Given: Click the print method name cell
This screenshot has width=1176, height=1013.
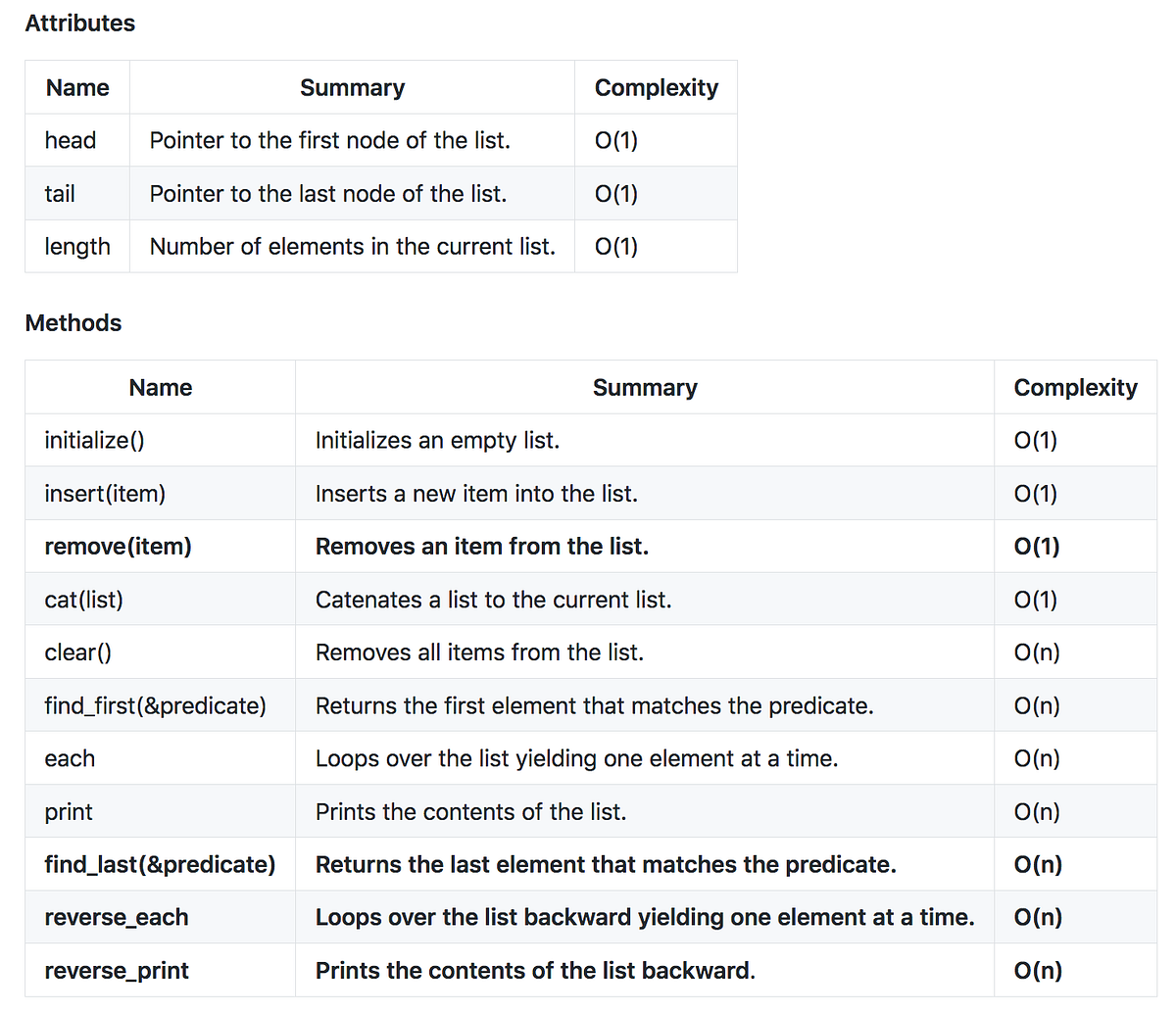Looking at the screenshot, I should (x=69, y=811).
